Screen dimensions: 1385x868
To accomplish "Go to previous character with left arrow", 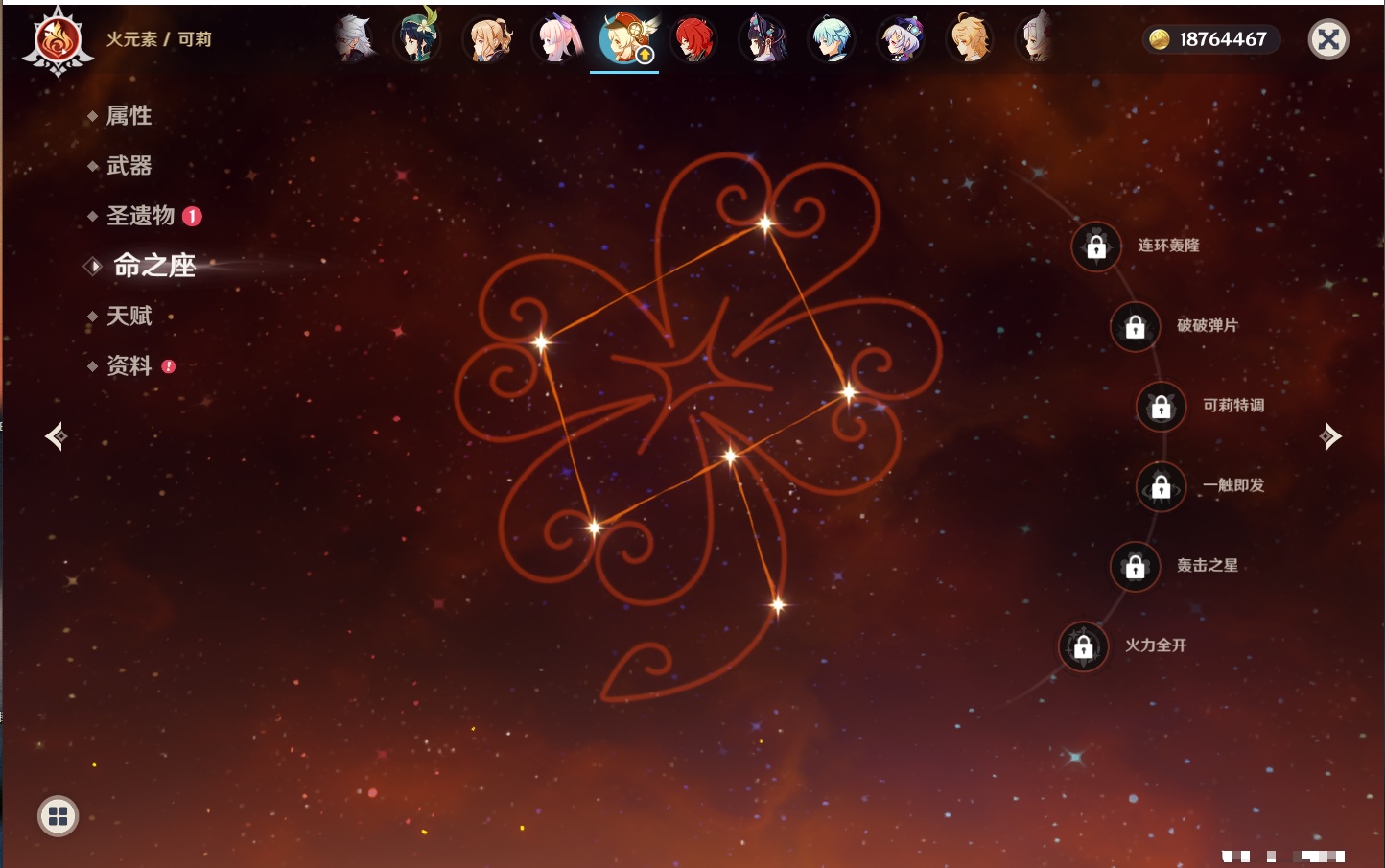I will (x=56, y=436).
